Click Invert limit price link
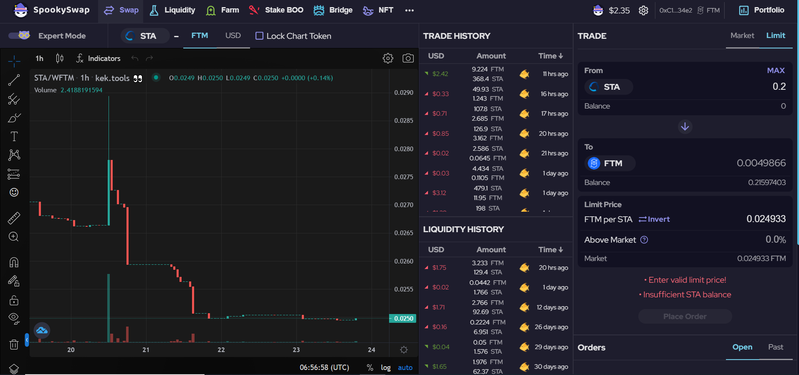 654,219
